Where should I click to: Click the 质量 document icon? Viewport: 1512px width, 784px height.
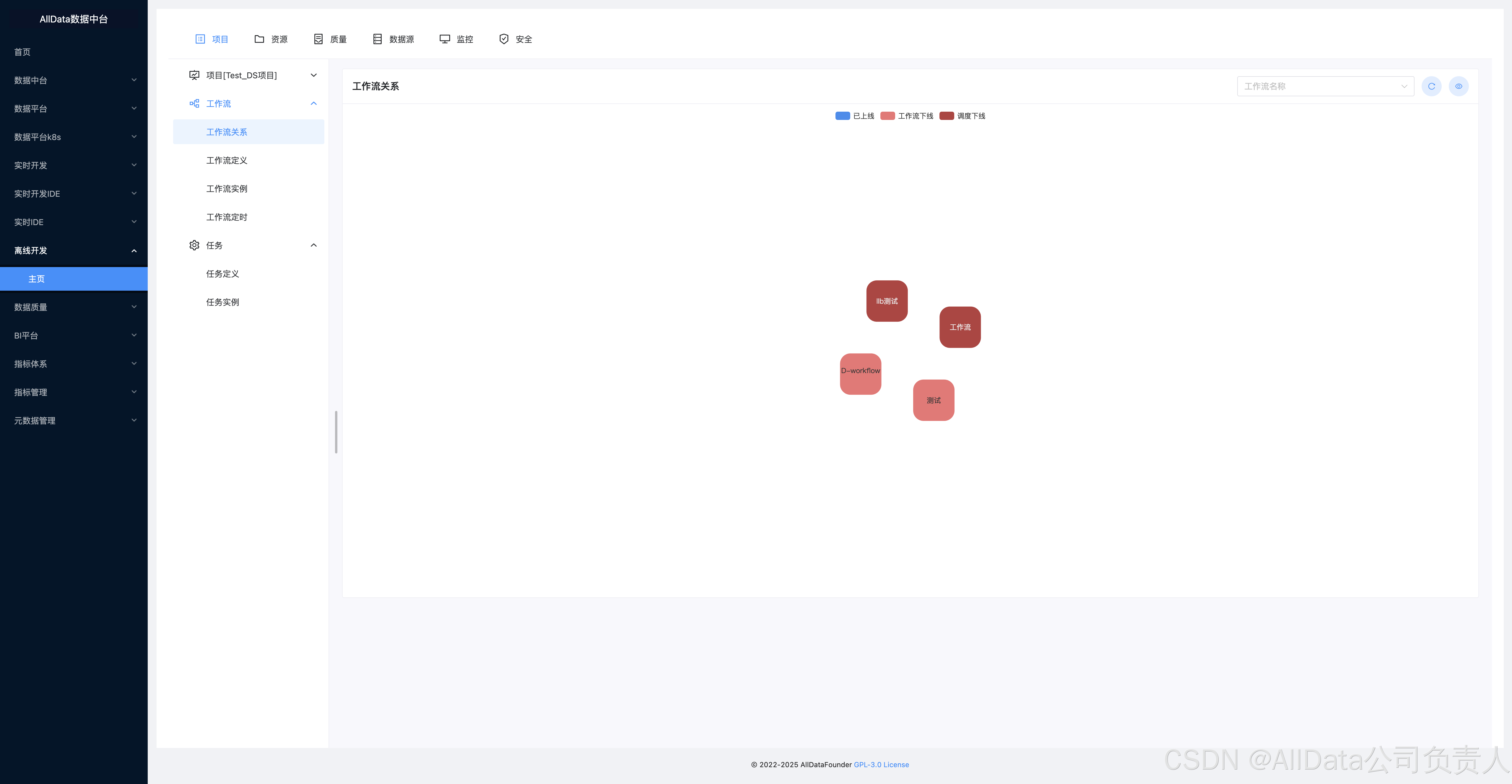coord(318,39)
